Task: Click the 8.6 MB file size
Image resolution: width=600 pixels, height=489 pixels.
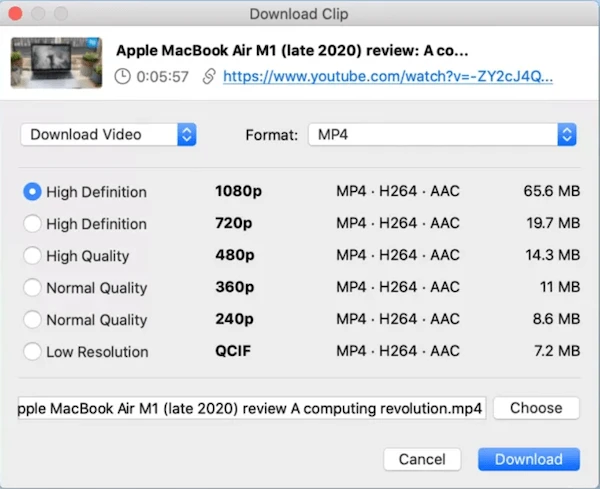Action: tap(557, 319)
